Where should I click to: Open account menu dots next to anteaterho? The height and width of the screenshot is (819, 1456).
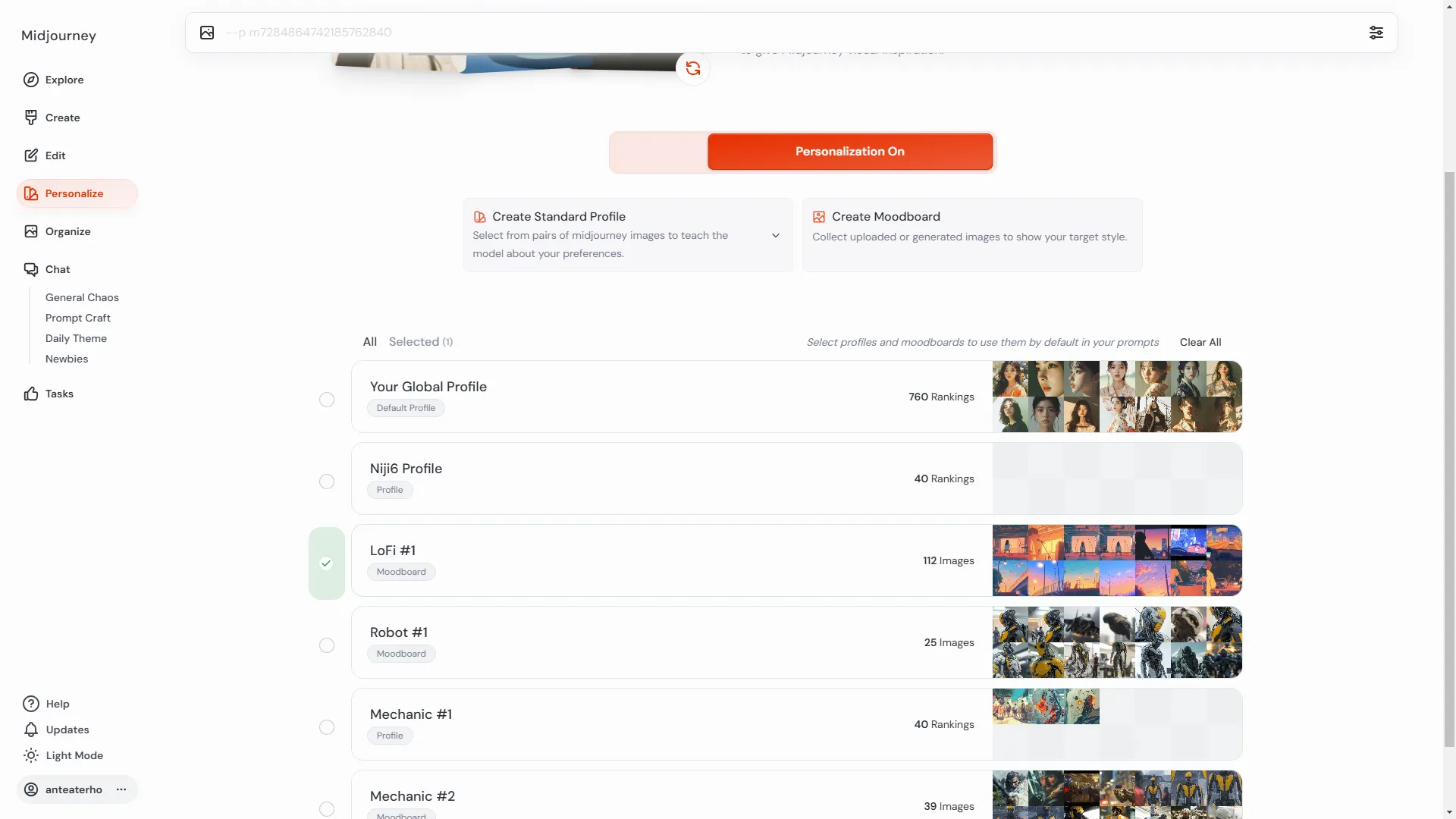(x=121, y=789)
